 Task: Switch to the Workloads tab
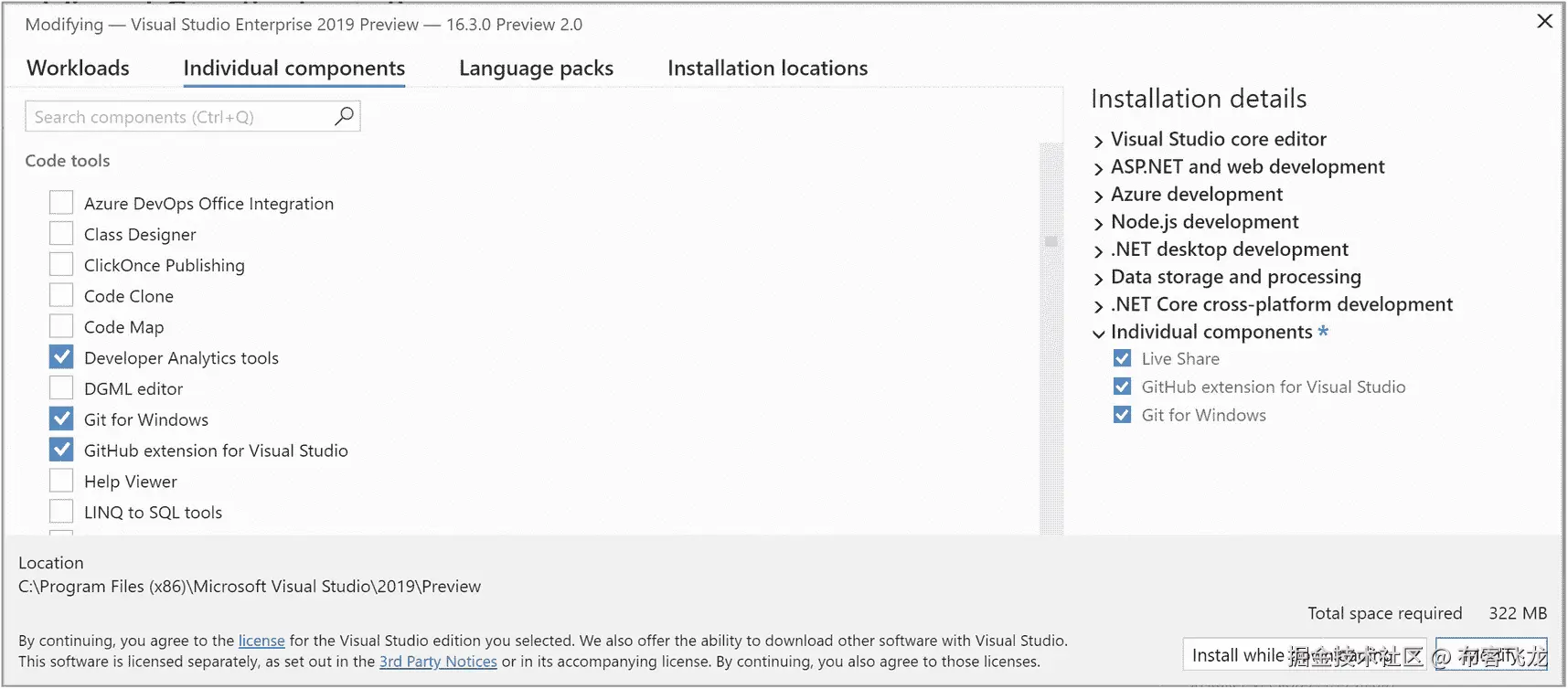tap(78, 69)
